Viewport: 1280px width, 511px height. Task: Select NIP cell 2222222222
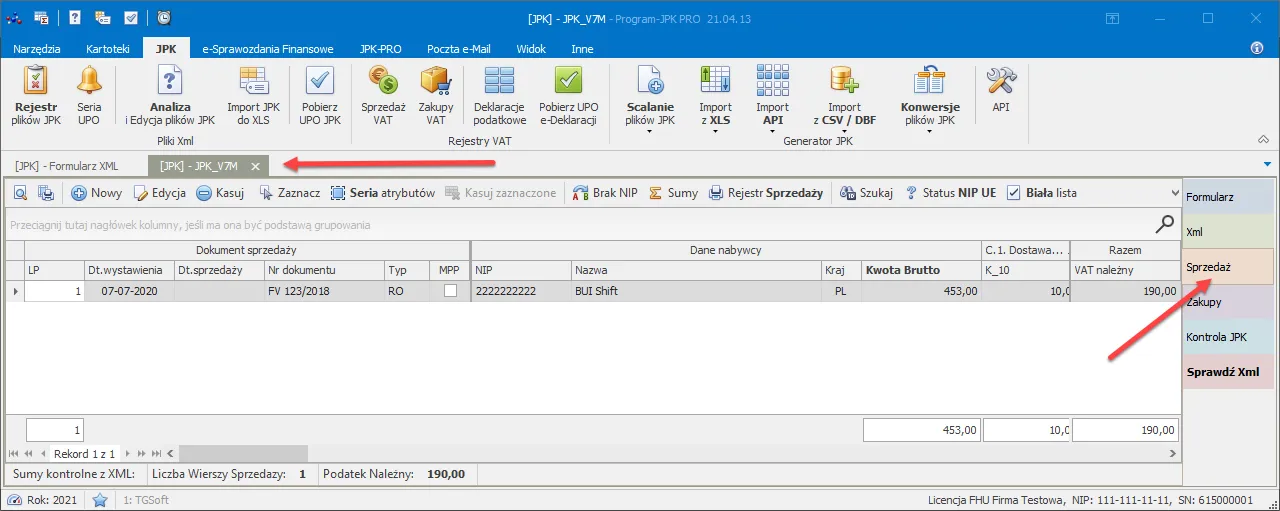click(521, 291)
